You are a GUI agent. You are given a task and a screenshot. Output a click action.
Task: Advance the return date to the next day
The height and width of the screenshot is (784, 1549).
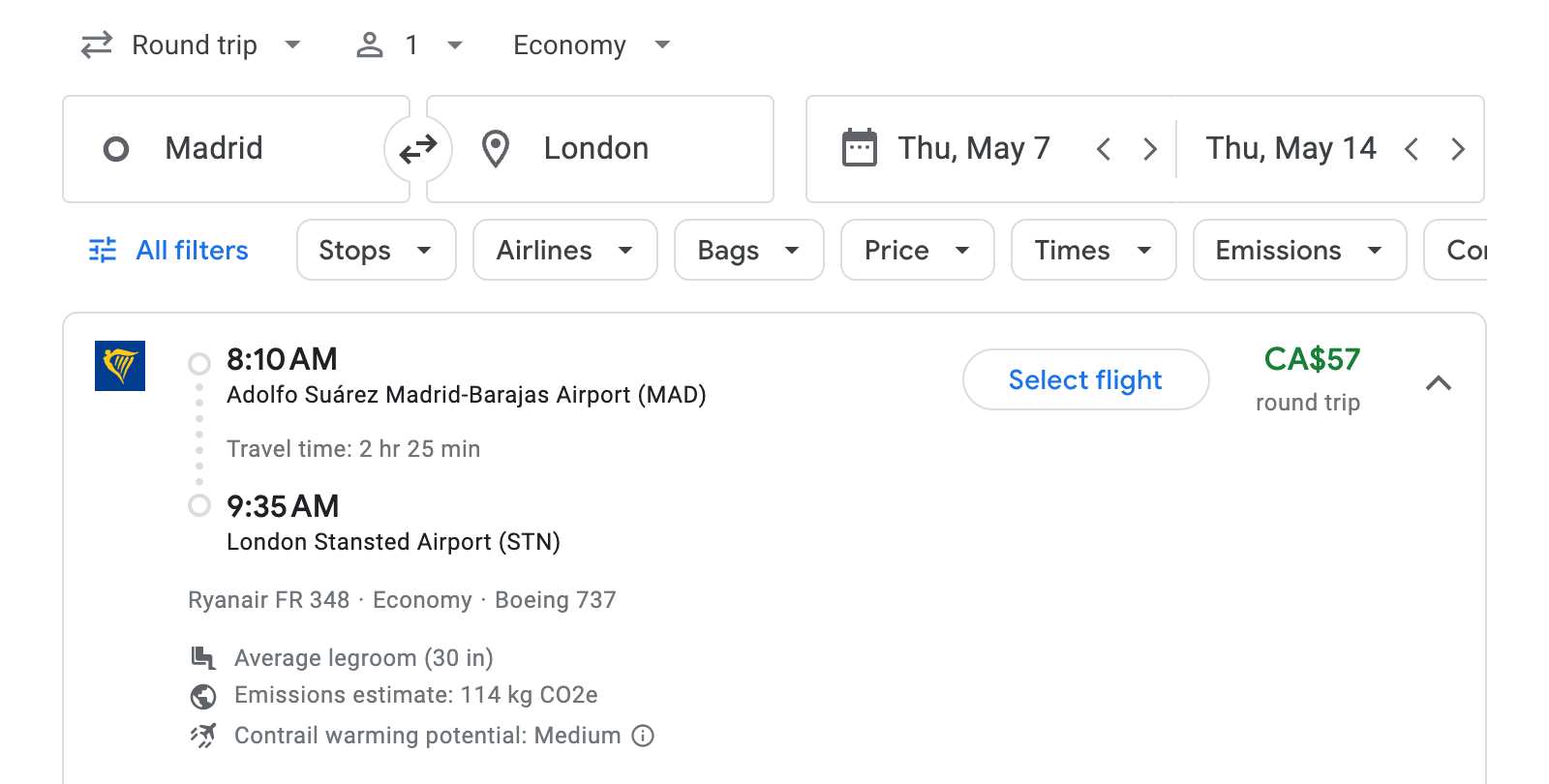point(1458,148)
